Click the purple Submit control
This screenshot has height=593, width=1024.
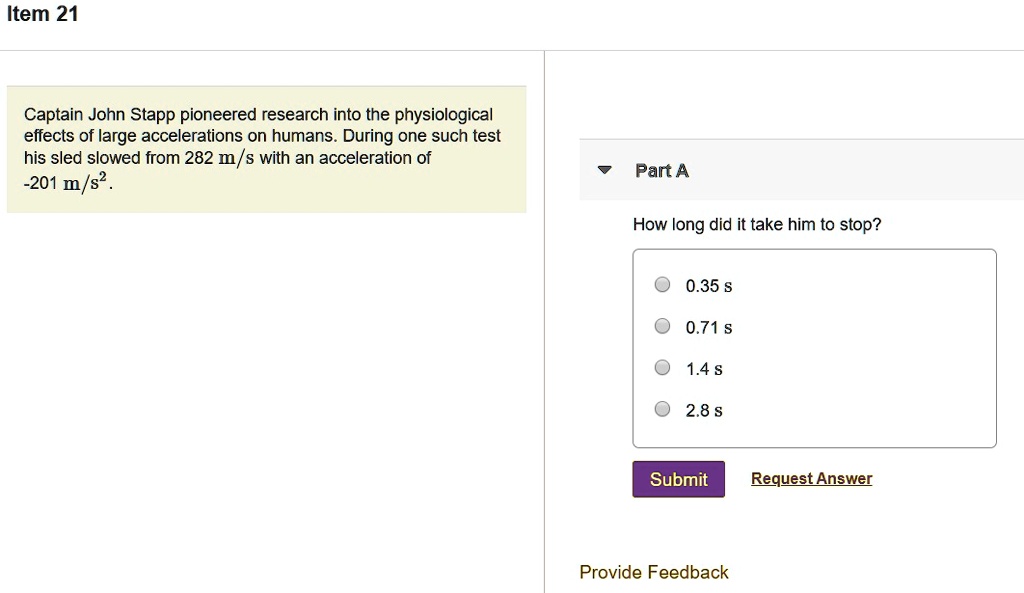(678, 479)
